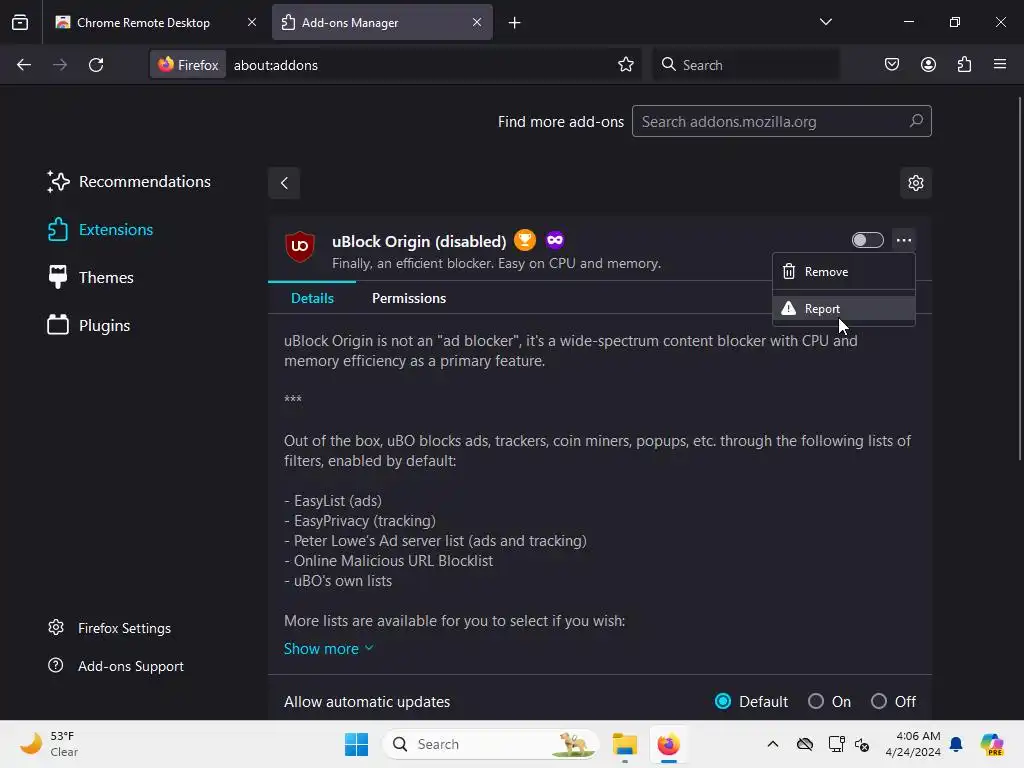Open Windows Start menu
This screenshot has width=1024, height=768.
pyautogui.click(x=357, y=744)
